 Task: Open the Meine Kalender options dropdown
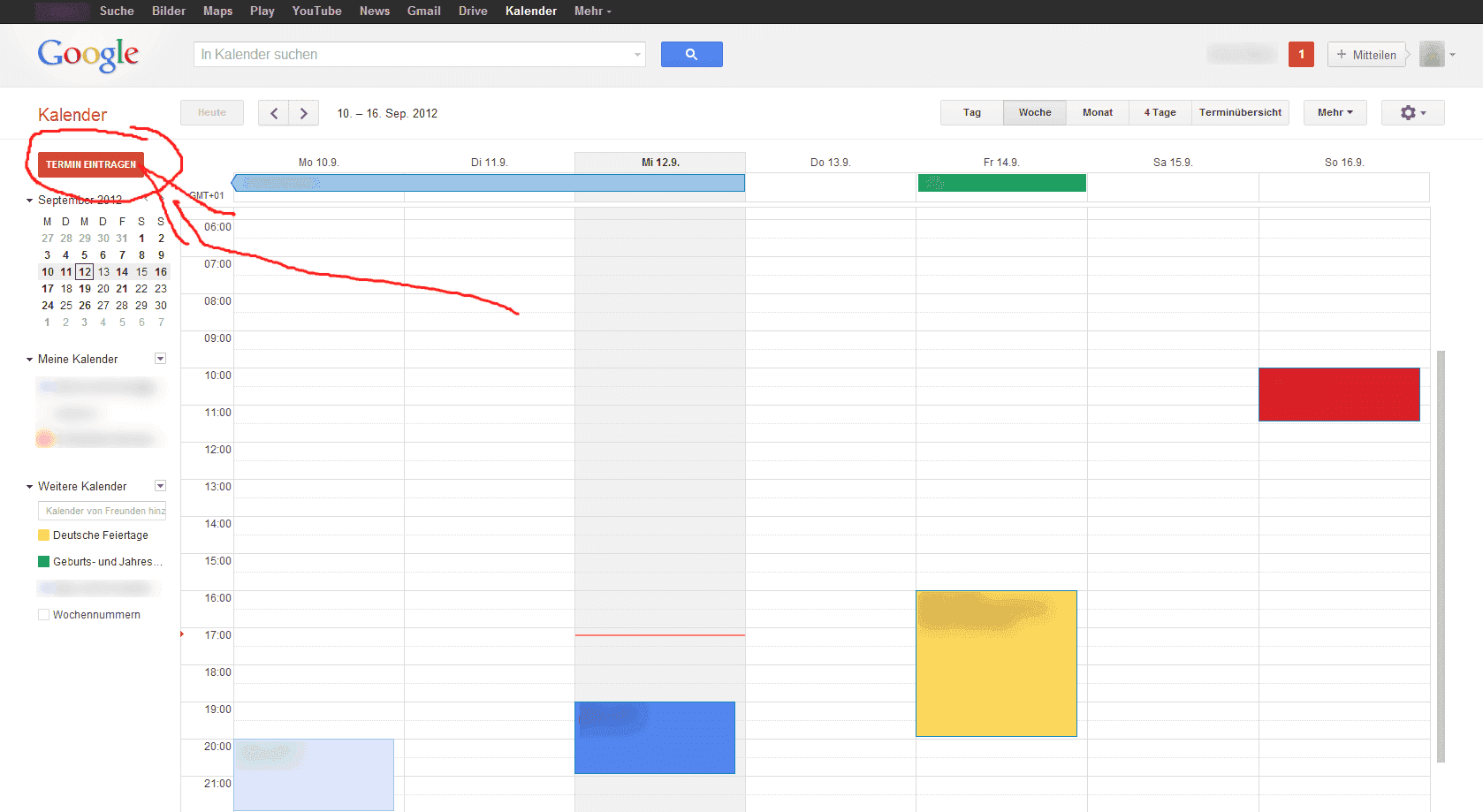[x=161, y=359]
